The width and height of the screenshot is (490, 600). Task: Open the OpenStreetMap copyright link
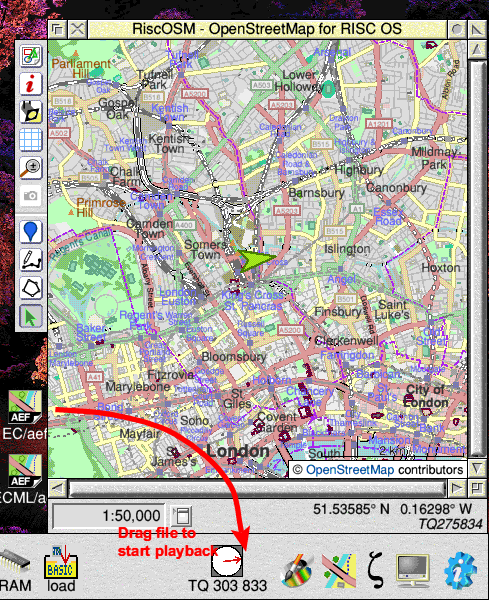(x=350, y=470)
